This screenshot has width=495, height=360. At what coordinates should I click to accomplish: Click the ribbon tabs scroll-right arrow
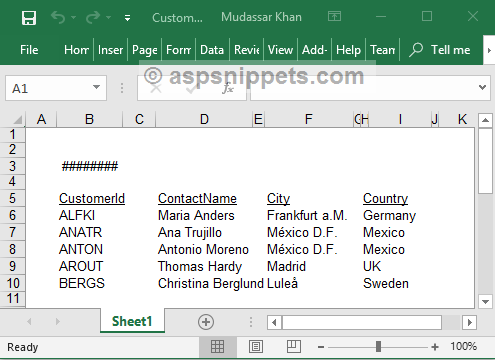pyautogui.click(x=489, y=50)
